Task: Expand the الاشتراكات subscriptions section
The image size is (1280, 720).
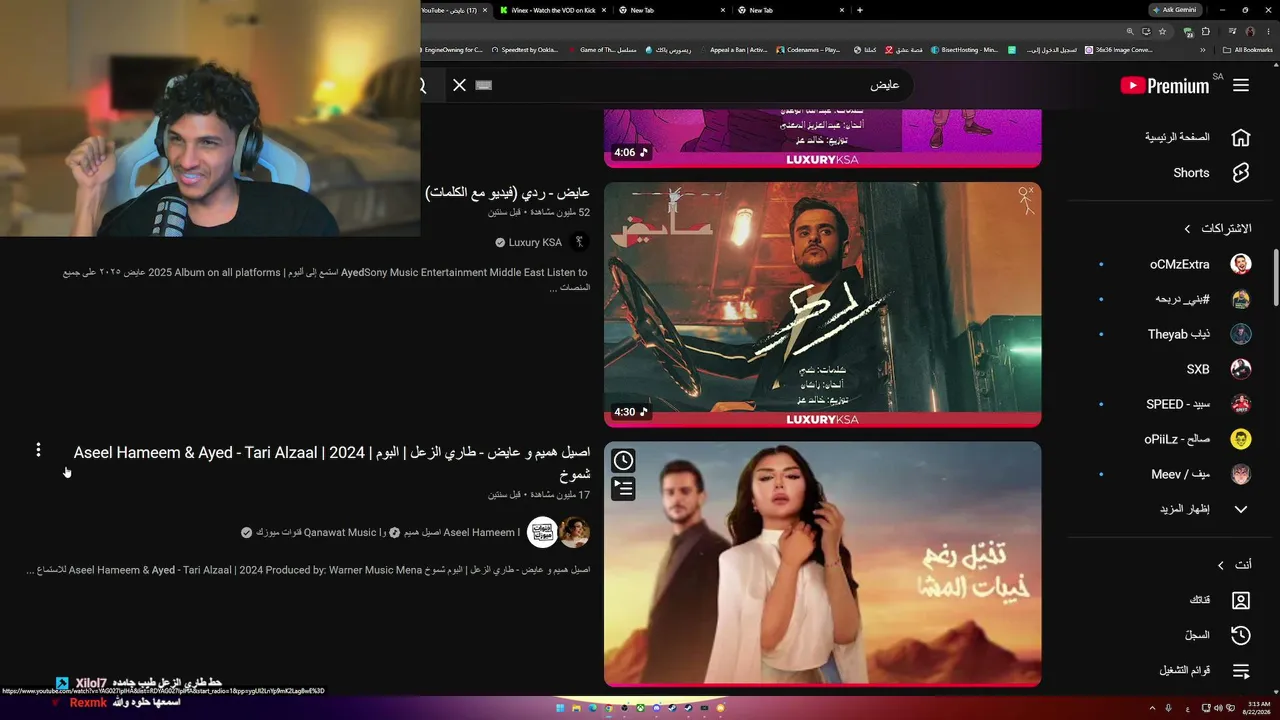Action: (1217, 229)
